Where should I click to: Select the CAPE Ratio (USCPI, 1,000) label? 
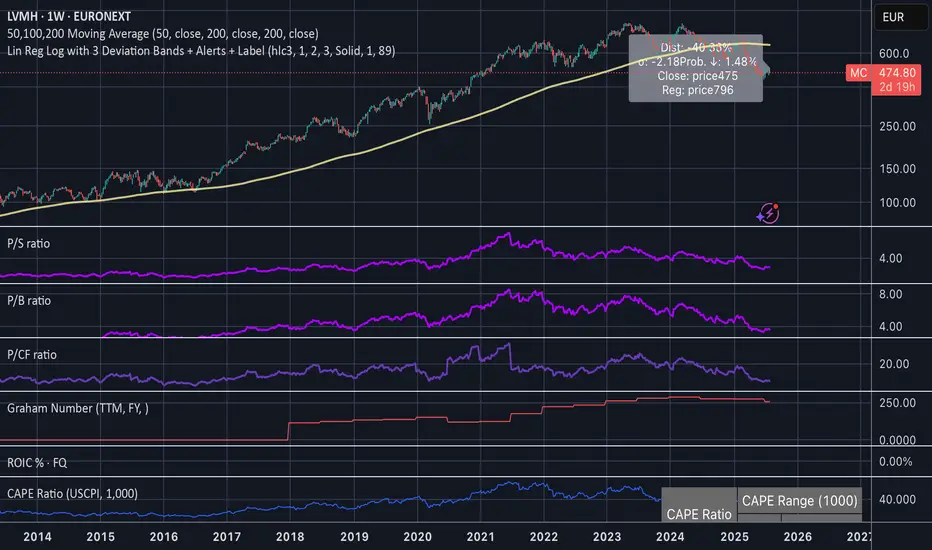[x=73, y=494]
